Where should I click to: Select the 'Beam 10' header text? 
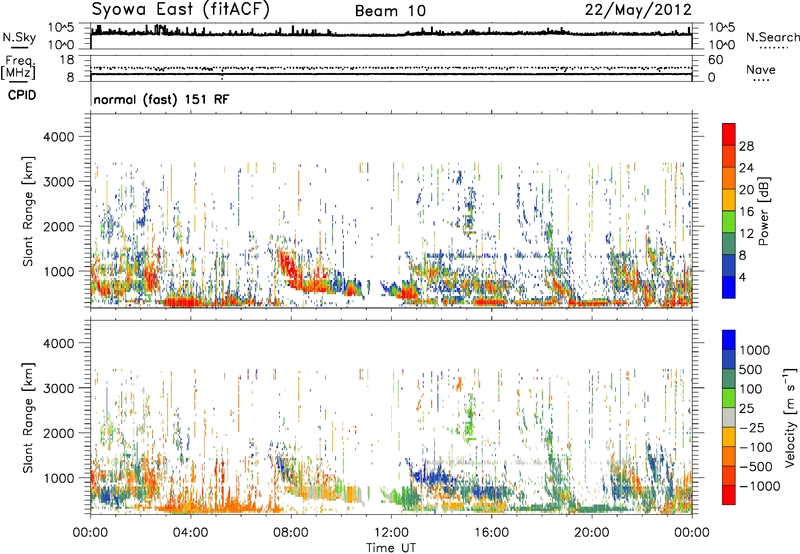tap(390, 11)
